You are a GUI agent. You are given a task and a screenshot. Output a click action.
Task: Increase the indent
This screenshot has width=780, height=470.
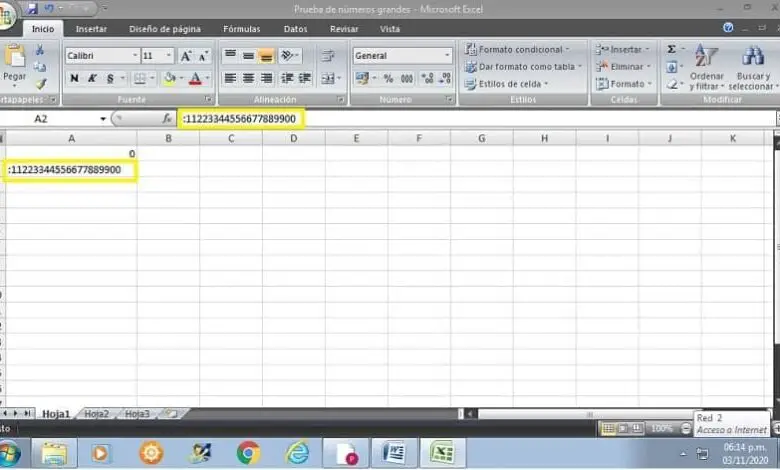pyautogui.click(x=304, y=78)
